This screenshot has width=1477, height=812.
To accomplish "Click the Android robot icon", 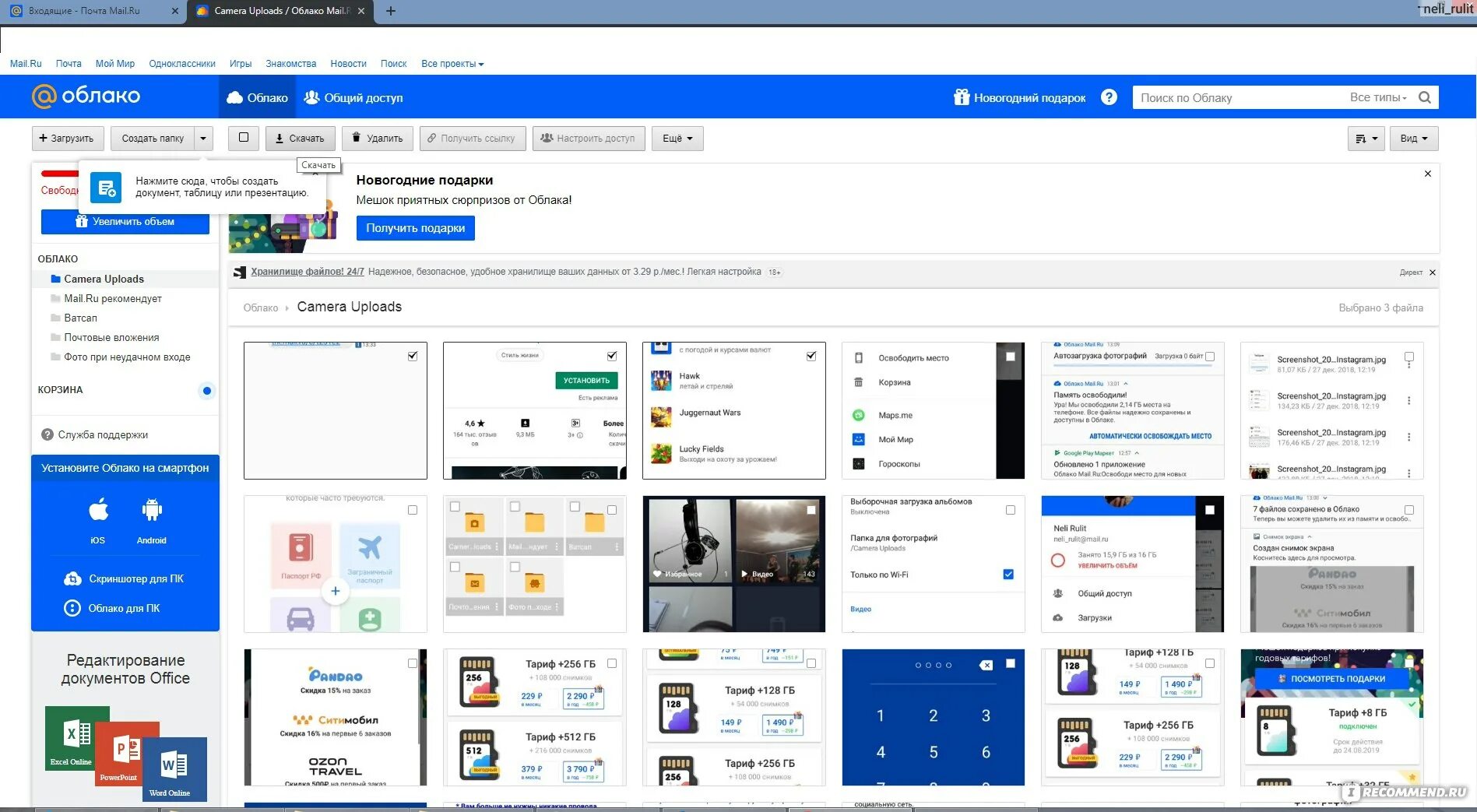I will click(x=152, y=510).
